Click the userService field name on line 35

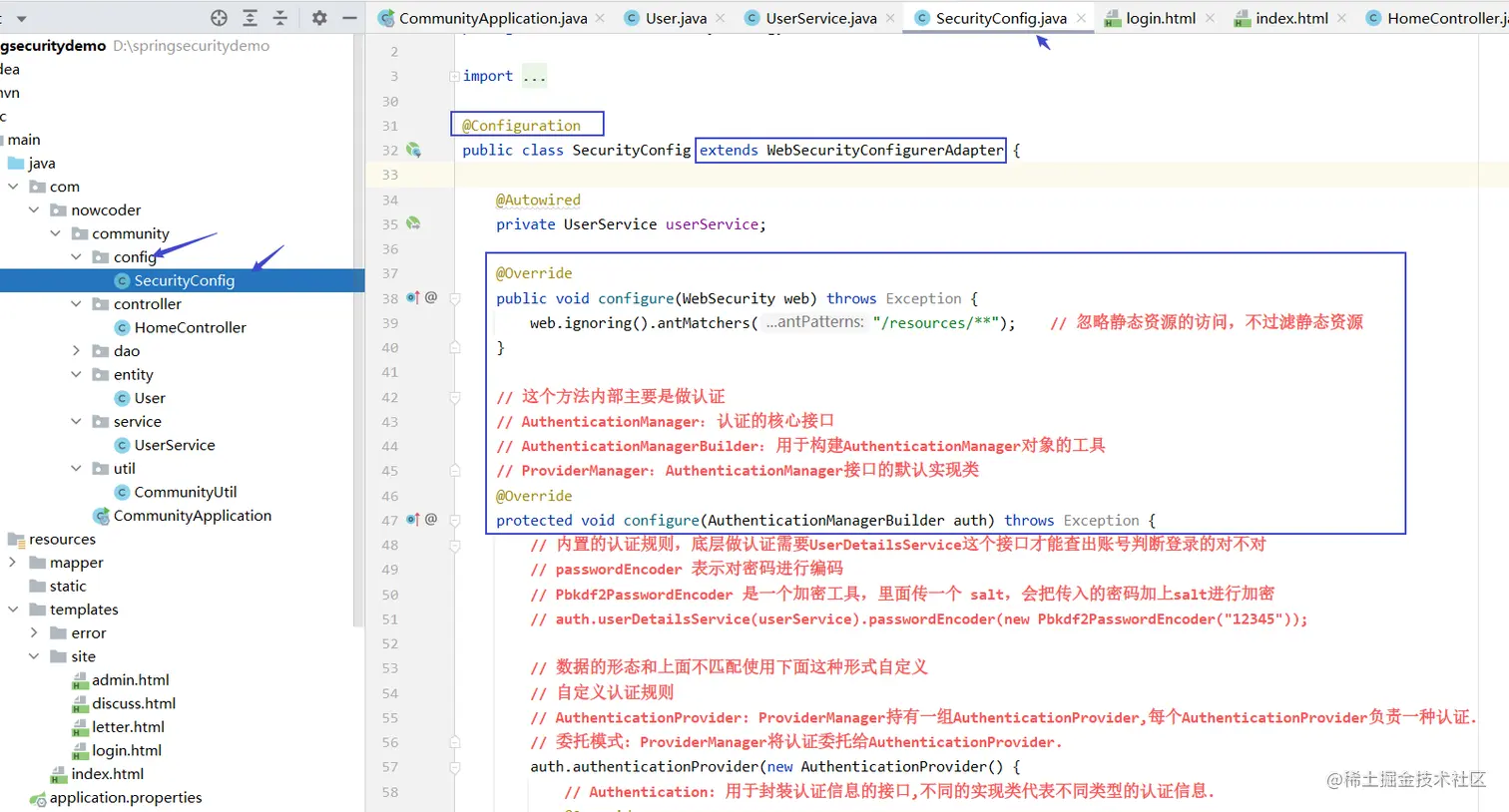[x=712, y=224]
